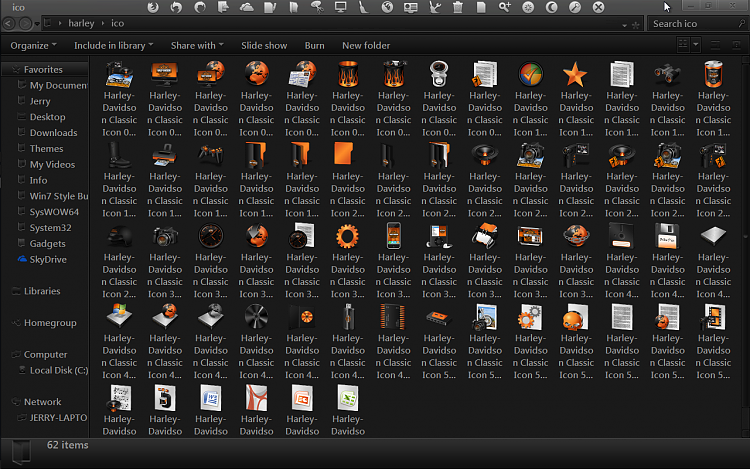Screen dimensions: 750x469
Task: Create a New folder
Action: point(366,45)
